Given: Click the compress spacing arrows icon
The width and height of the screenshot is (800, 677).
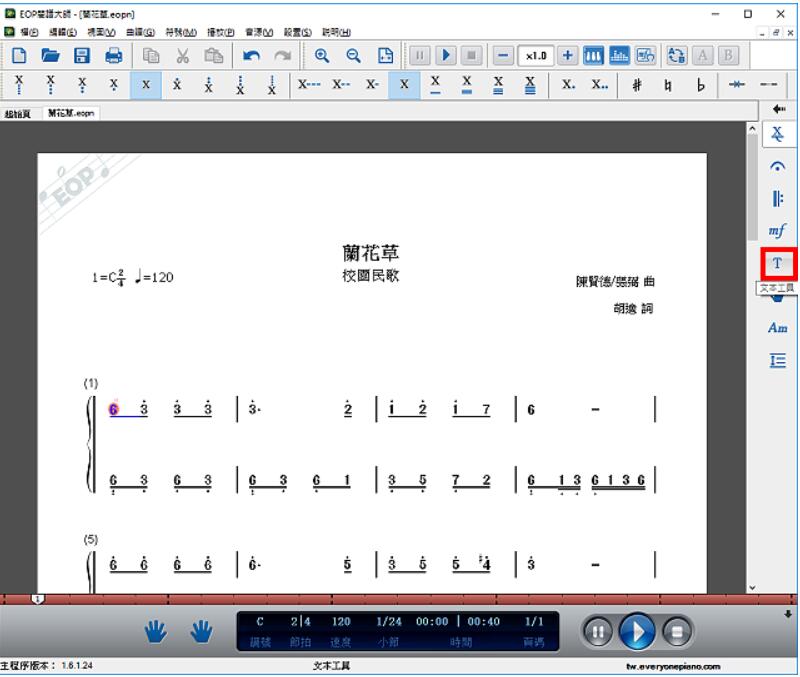Looking at the screenshot, I should [x=737, y=85].
